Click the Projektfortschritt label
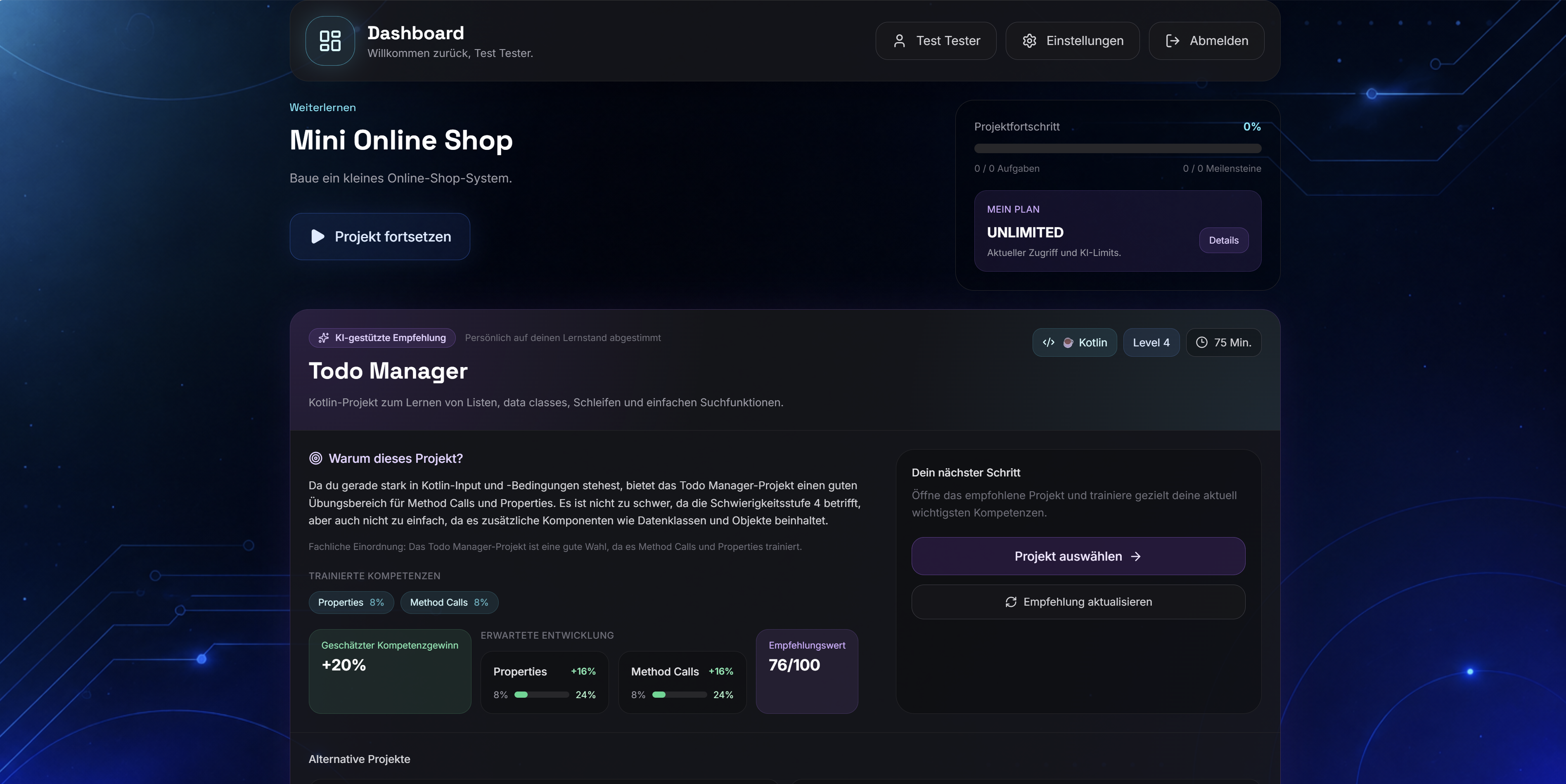The image size is (1566, 784). [1016, 126]
